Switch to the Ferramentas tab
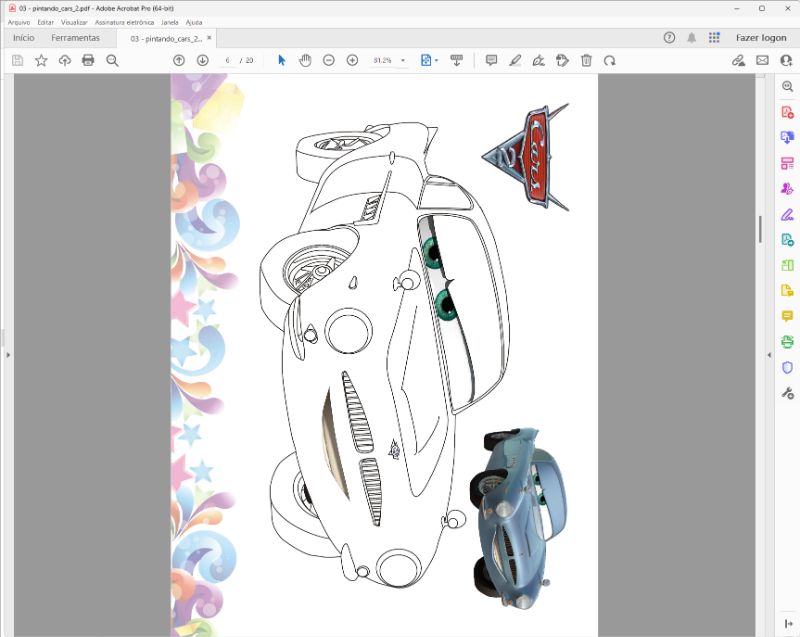Viewport: 800px width, 637px height. point(76,38)
